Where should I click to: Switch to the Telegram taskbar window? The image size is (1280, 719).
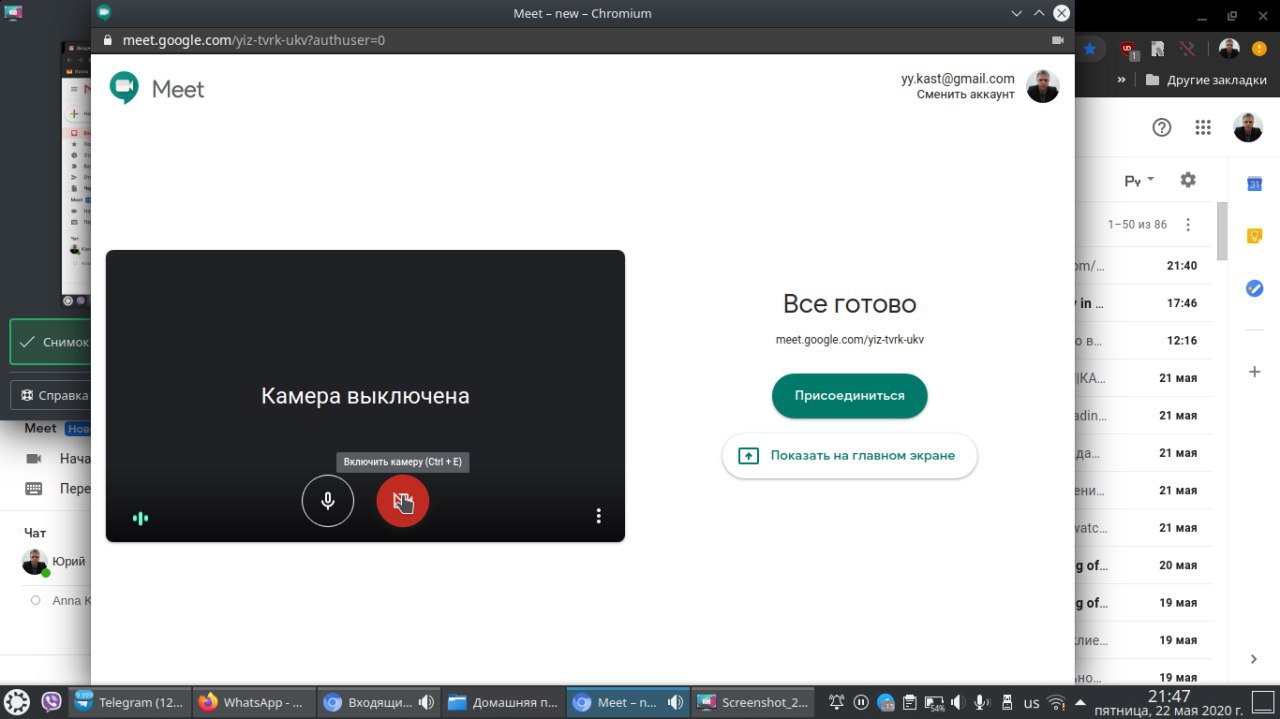[129, 702]
